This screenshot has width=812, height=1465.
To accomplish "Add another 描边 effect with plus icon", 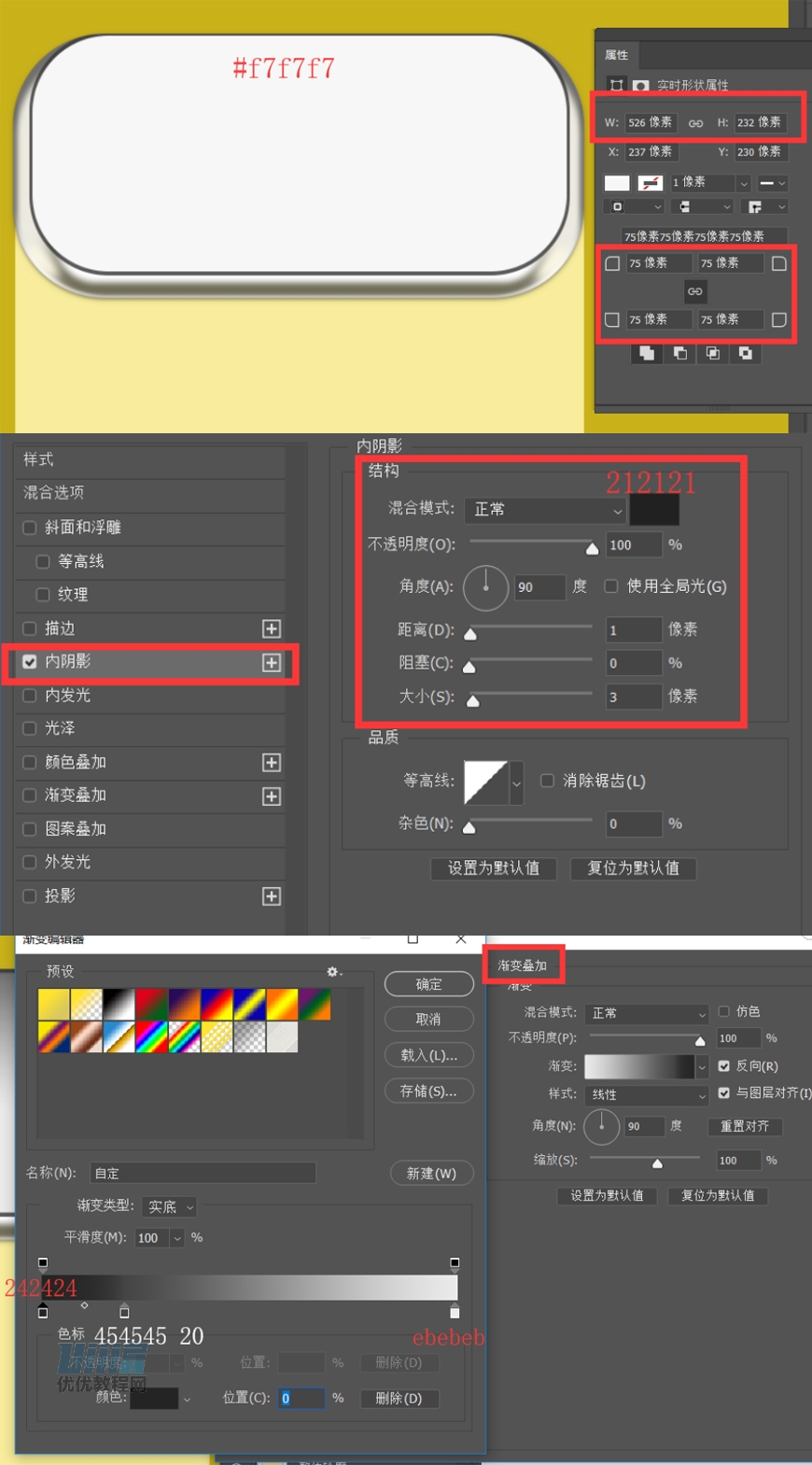I will tap(272, 628).
